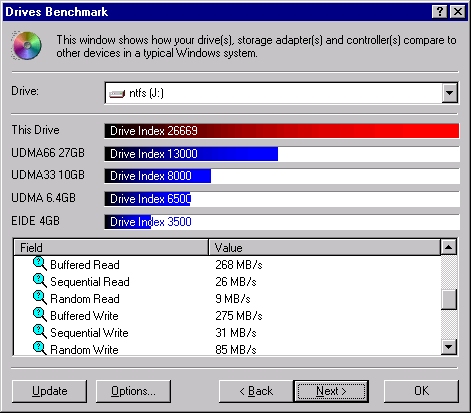The image size is (471, 413).
Task: Click the title bar help question mark button
Action: (x=440, y=12)
